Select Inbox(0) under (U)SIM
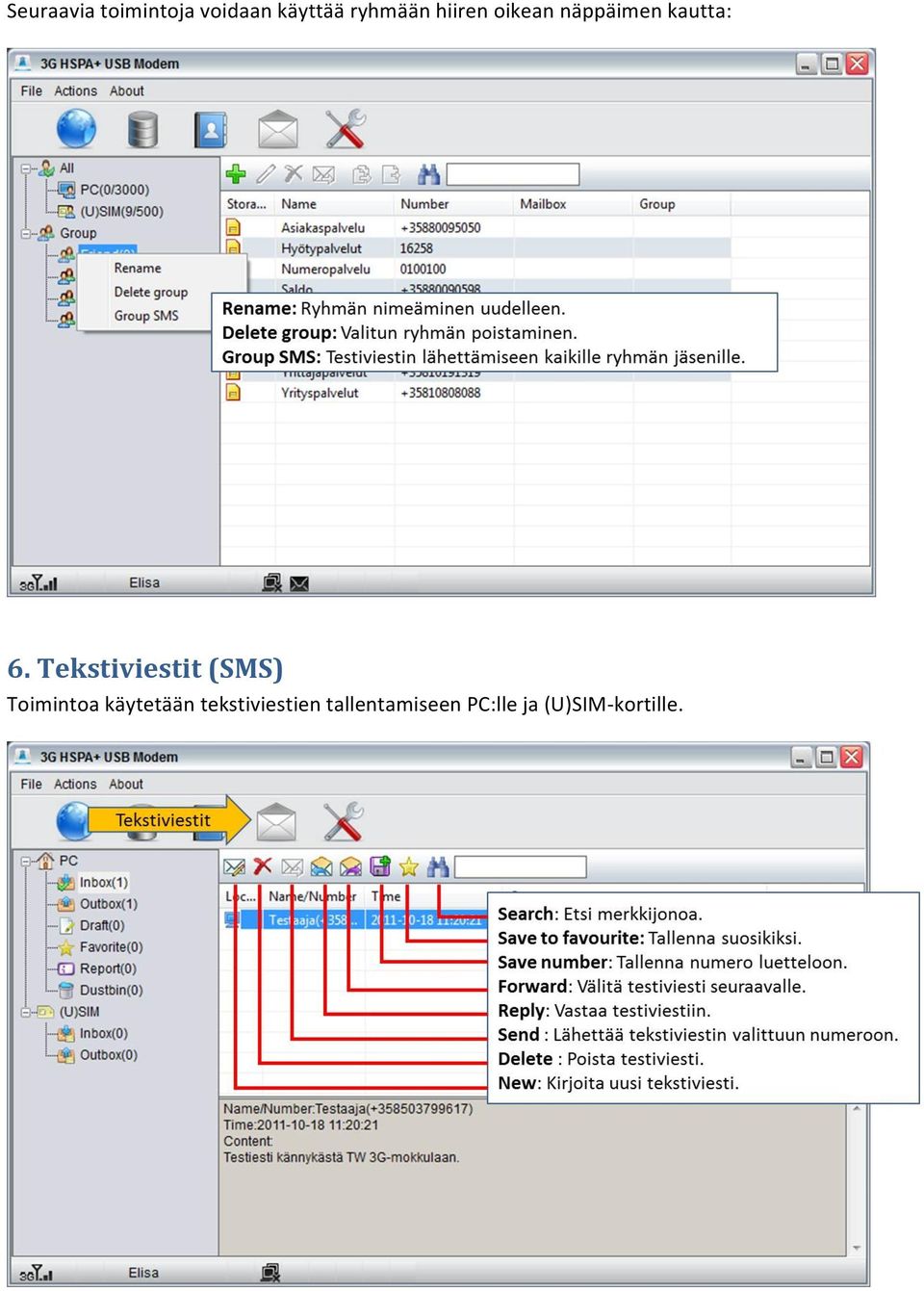This screenshot has width=924, height=1291. point(103,1033)
